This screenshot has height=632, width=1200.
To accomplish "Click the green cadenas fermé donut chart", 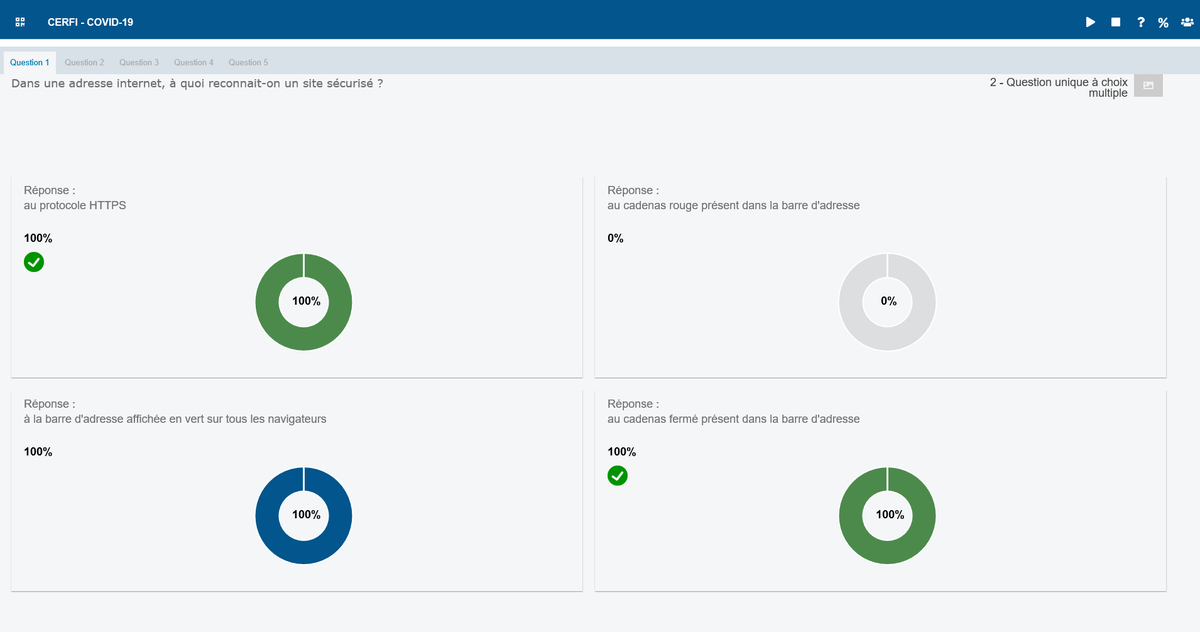I will [x=887, y=515].
